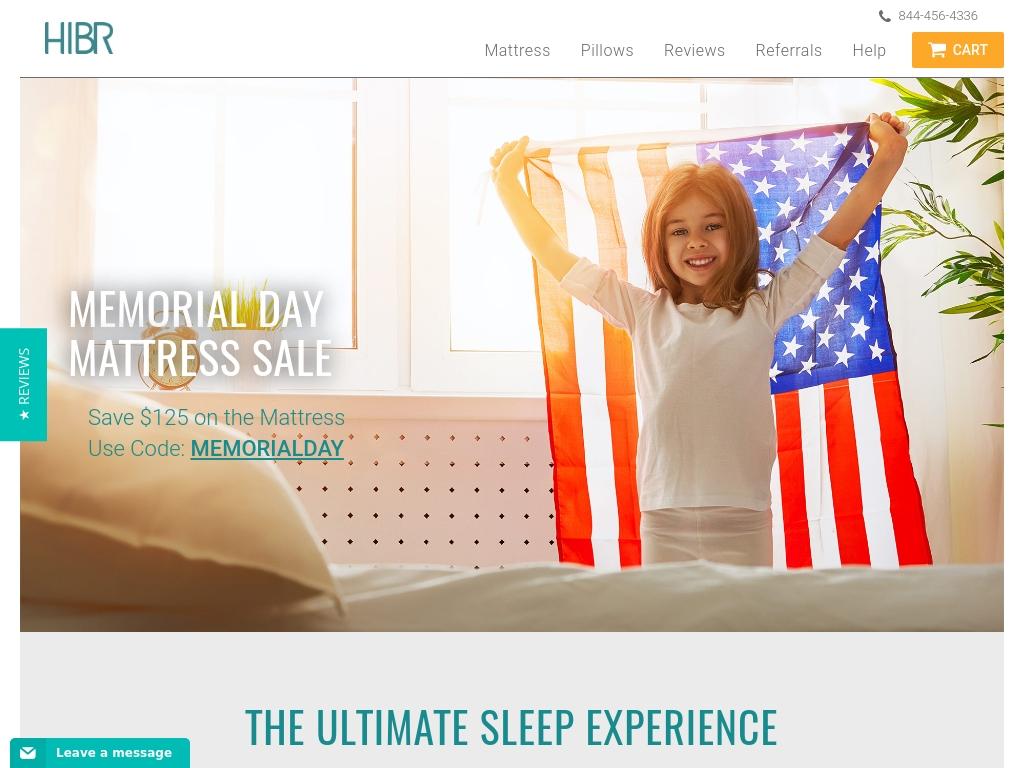Click the shopping cart icon
Screen dimensions: 1024x768
pyautogui.click(x=936, y=50)
